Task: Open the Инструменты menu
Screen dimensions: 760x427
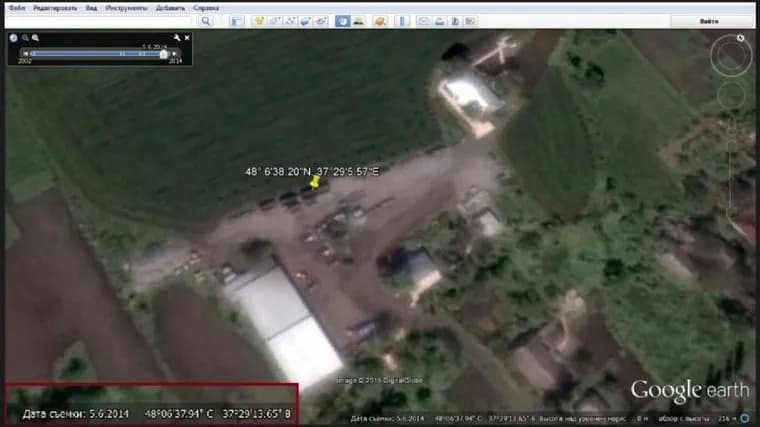Action: click(125, 7)
